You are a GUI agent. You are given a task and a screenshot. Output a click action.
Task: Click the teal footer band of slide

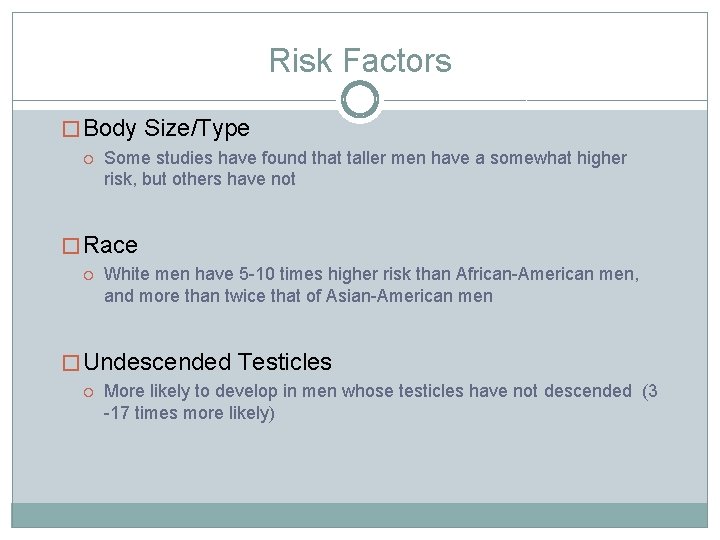(x=360, y=515)
